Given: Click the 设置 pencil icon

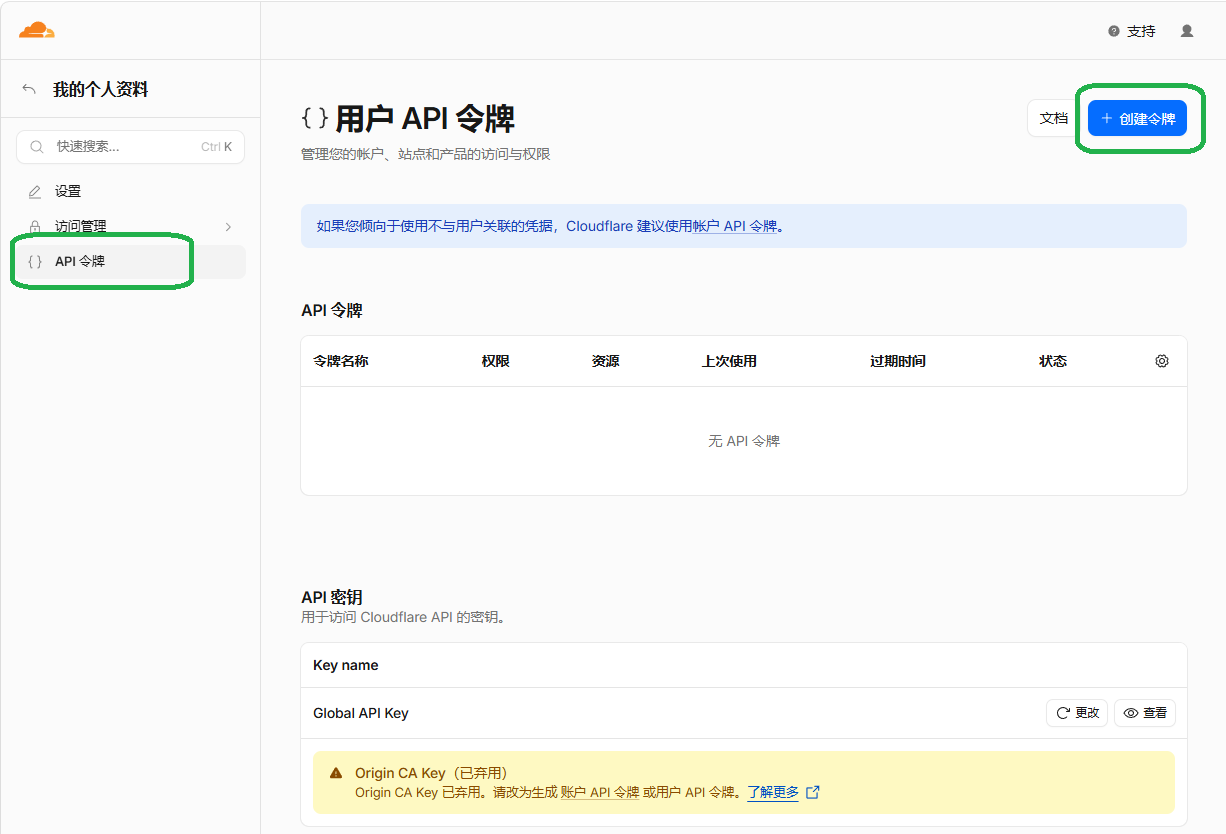Looking at the screenshot, I should coord(35,192).
